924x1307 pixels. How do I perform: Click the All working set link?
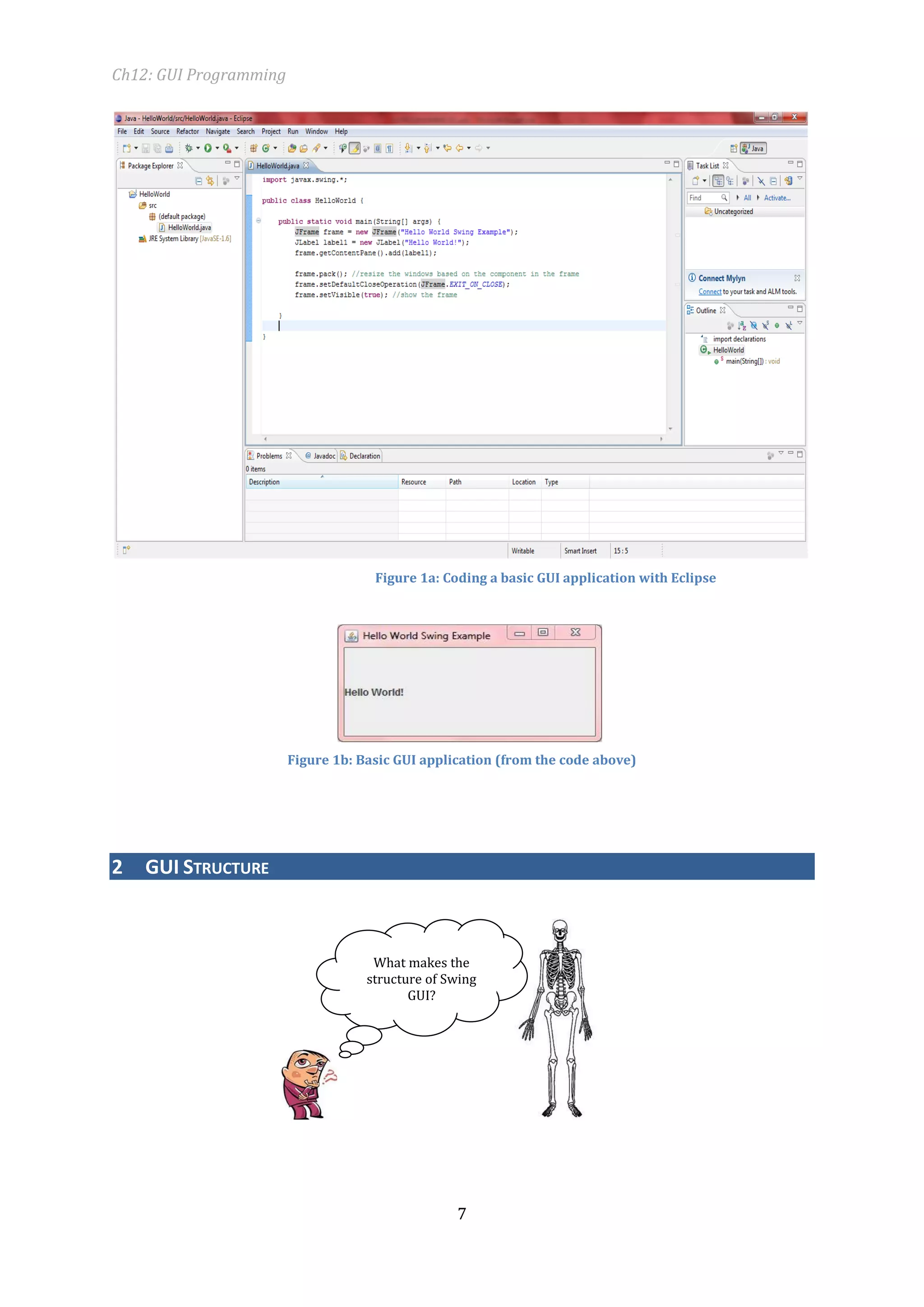pyautogui.click(x=747, y=198)
